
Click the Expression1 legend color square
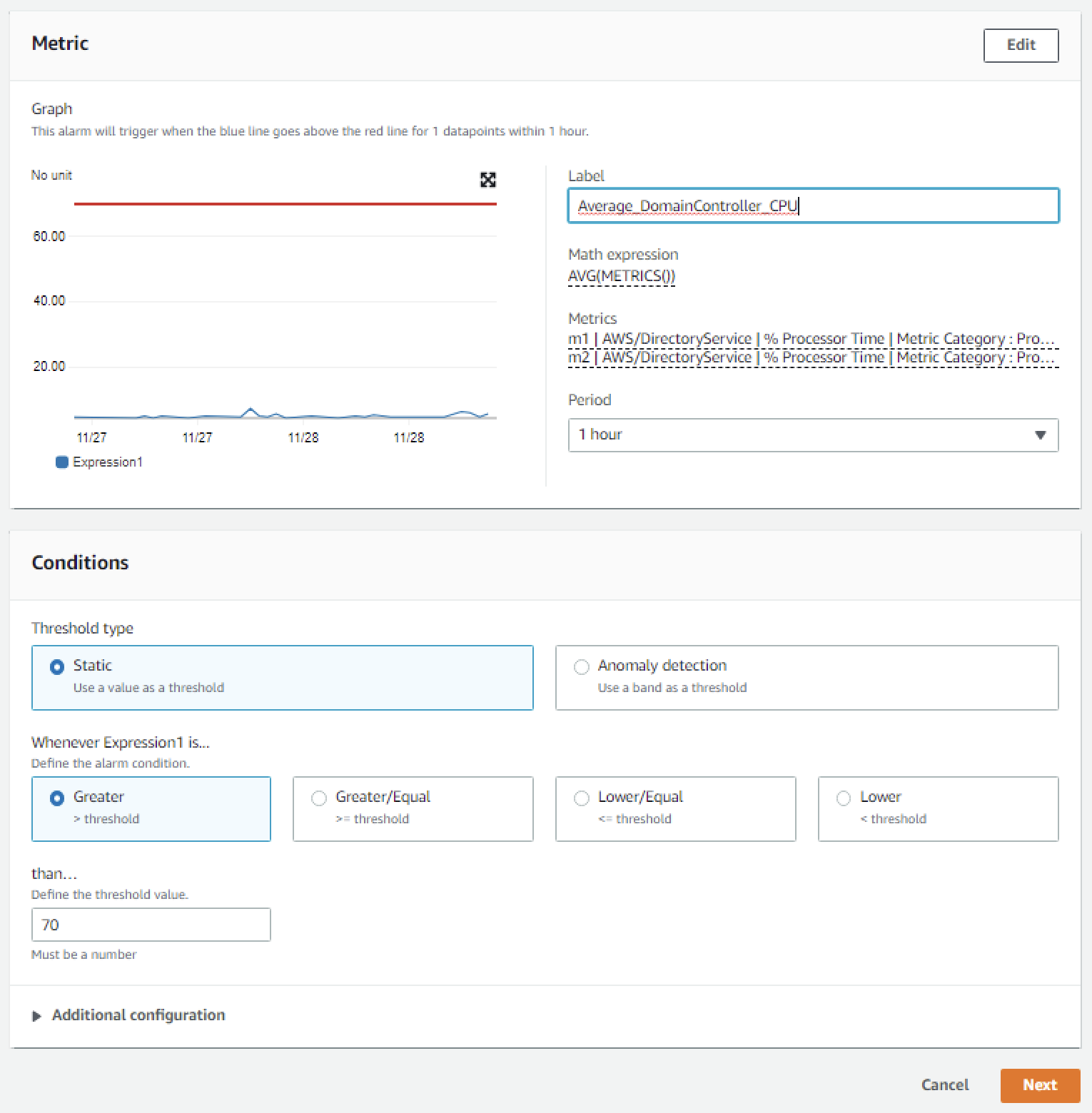click(63, 462)
